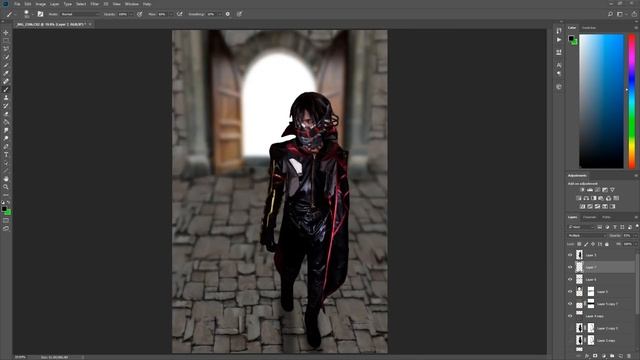Image resolution: width=640 pixels, height=360 pixels.
Task: Hide Layer 6 visibility eye
Action: tap(570, 279)
